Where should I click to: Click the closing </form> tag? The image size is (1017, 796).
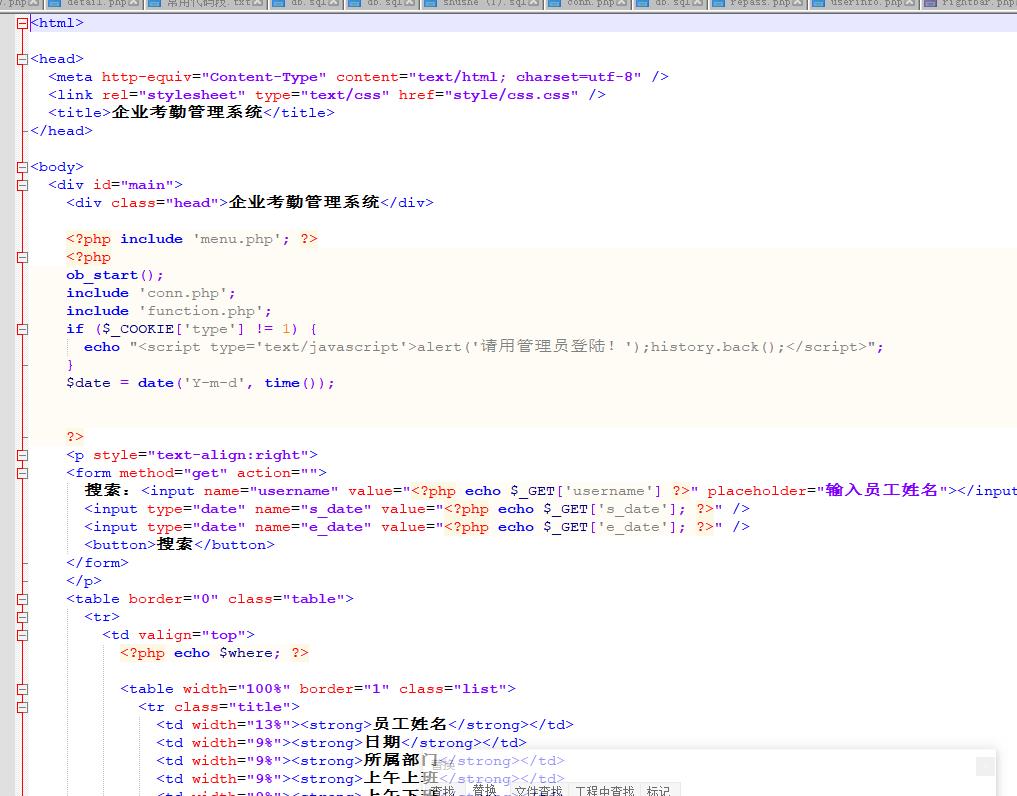point(97,563)
